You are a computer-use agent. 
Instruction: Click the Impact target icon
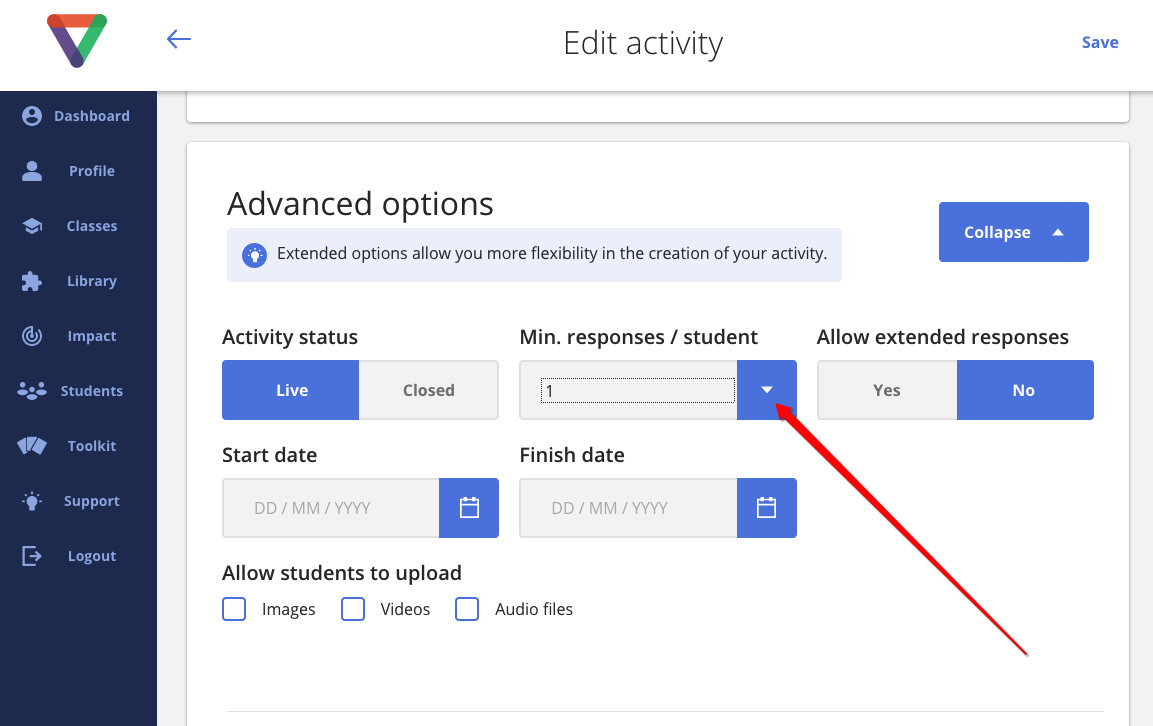tap(32, 336)
